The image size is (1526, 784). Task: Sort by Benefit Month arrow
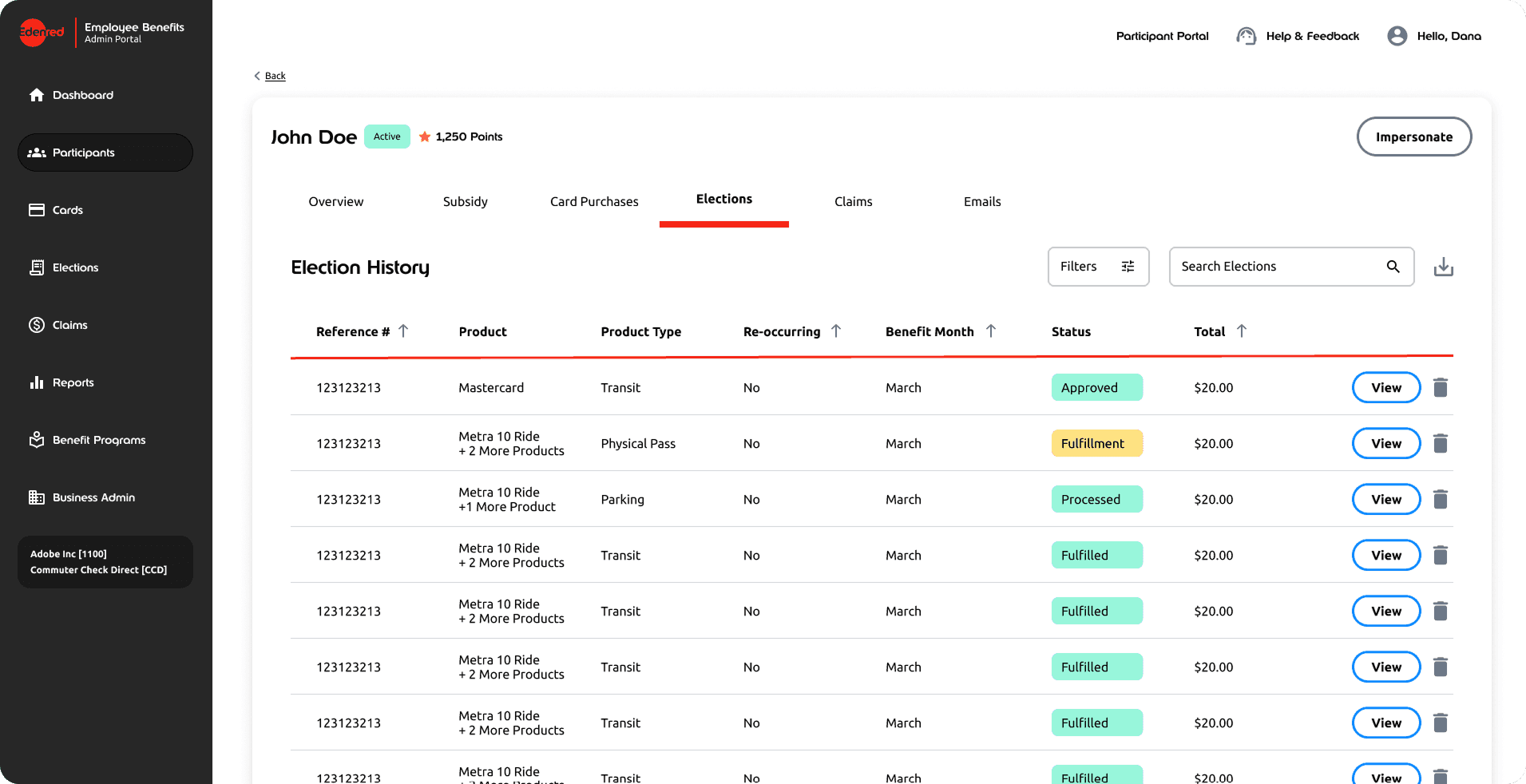[990, 331]
